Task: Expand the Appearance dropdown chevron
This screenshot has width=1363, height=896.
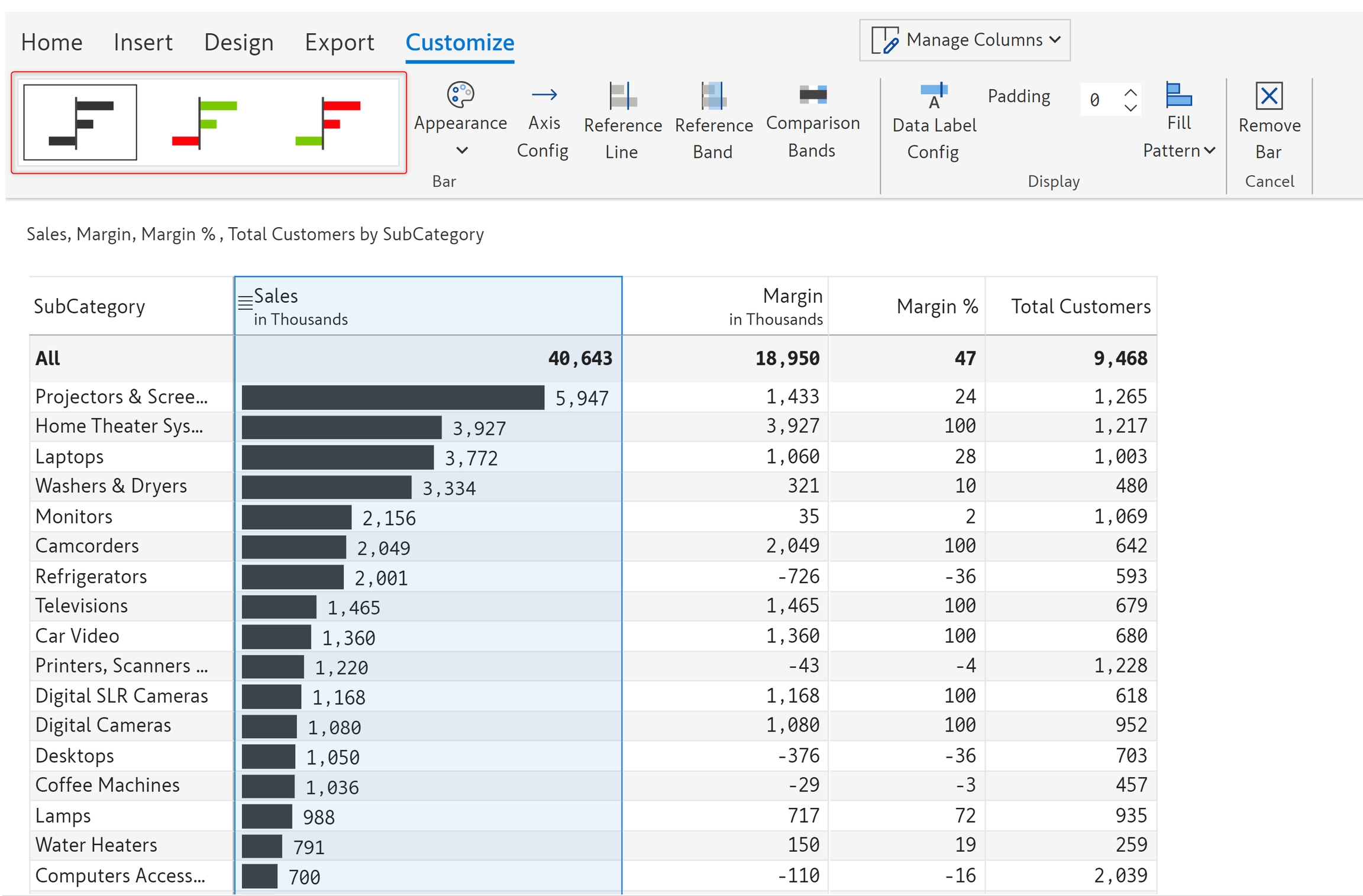Action: pos(462,150)
